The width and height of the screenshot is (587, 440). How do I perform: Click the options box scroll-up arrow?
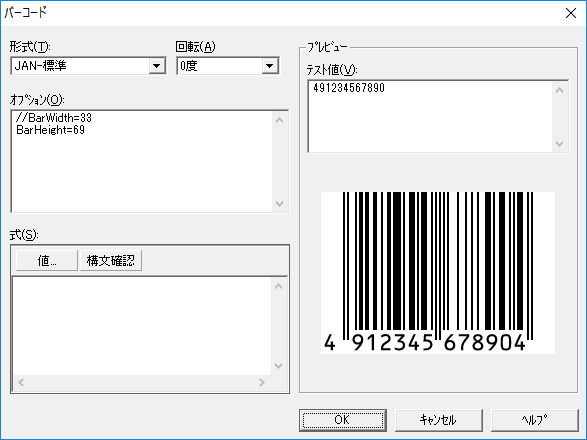point(279,120)
